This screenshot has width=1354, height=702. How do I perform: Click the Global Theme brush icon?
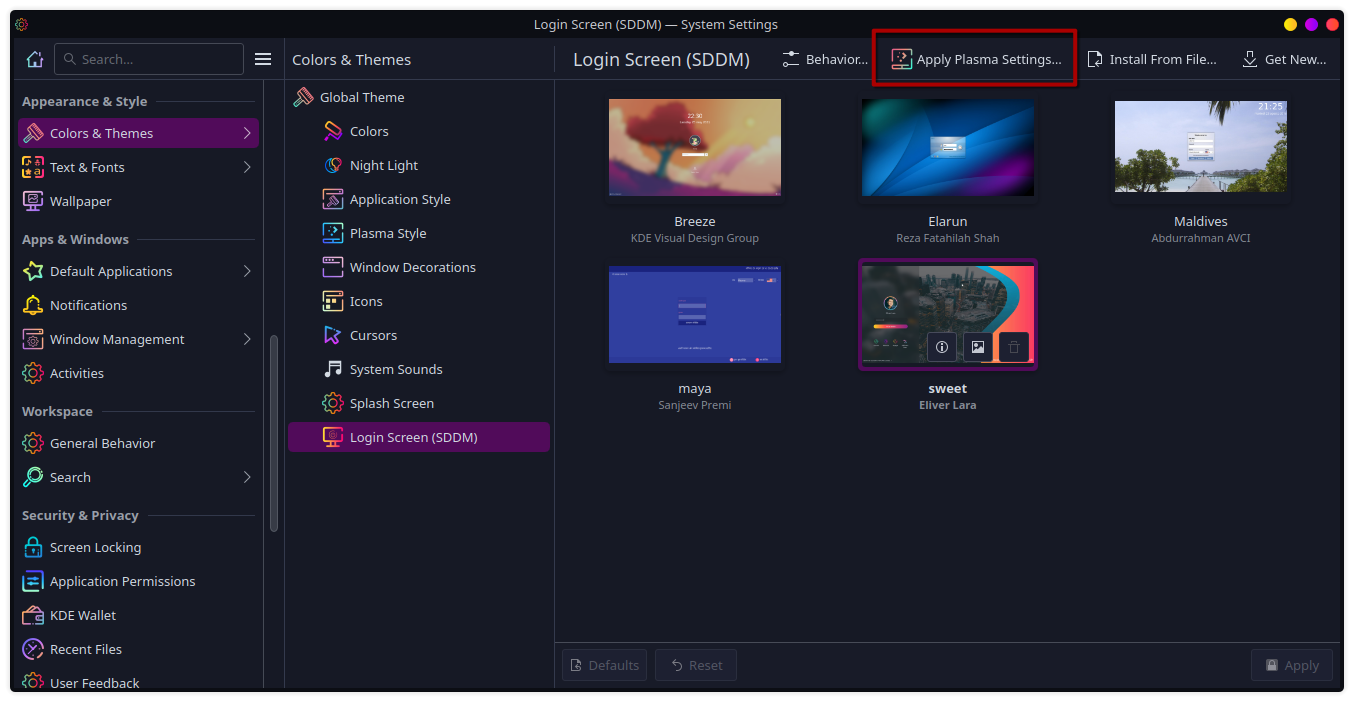click(303, 97)
